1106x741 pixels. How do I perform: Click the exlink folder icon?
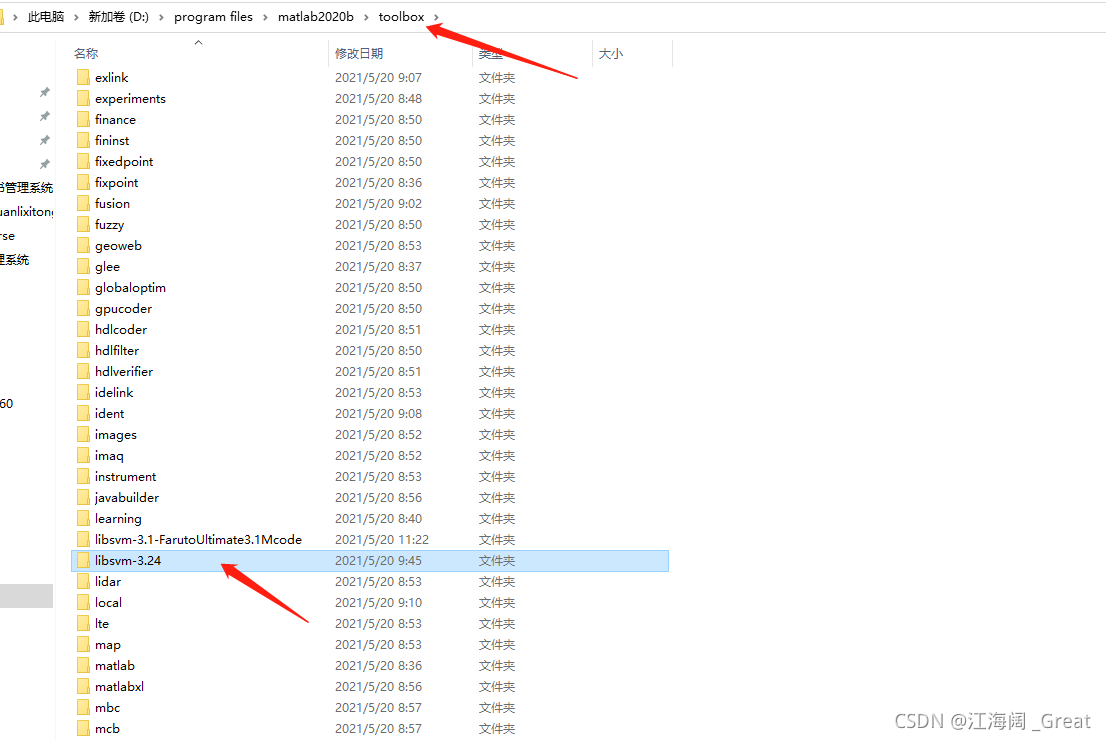(x=83, y=78)
